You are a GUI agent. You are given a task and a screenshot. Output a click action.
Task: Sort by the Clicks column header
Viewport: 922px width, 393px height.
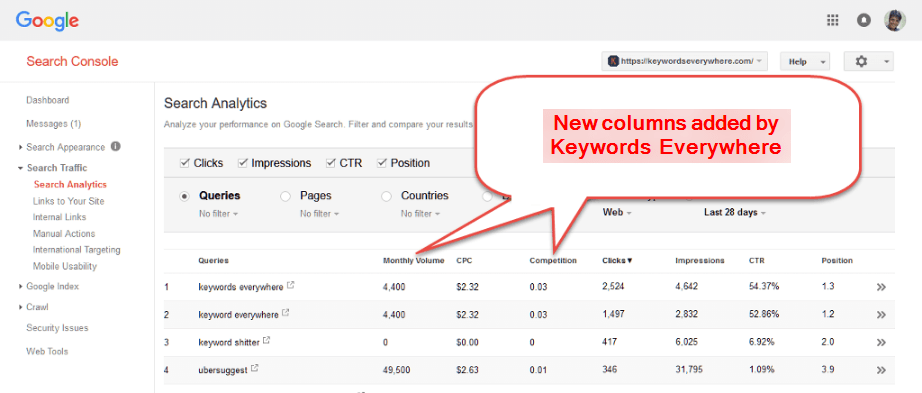(617, 260)
